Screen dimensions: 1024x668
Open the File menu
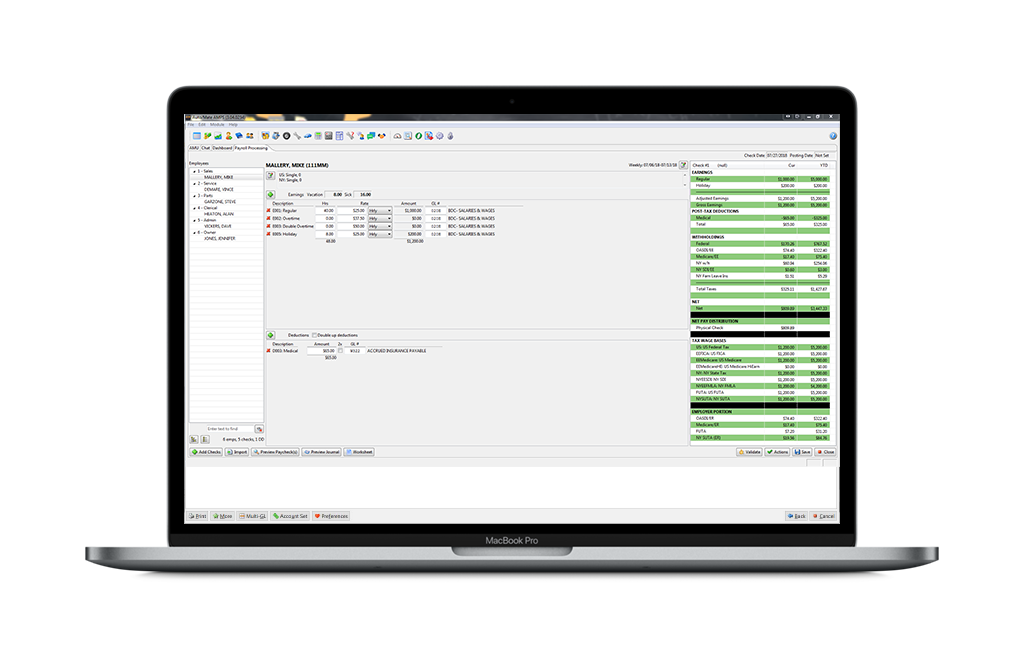tap(191, 125)
